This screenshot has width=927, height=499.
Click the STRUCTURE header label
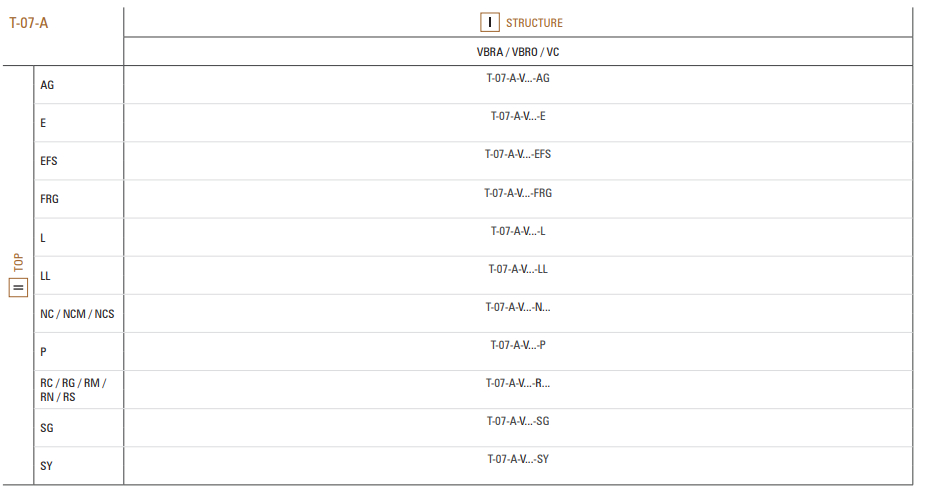click(534, 23)
